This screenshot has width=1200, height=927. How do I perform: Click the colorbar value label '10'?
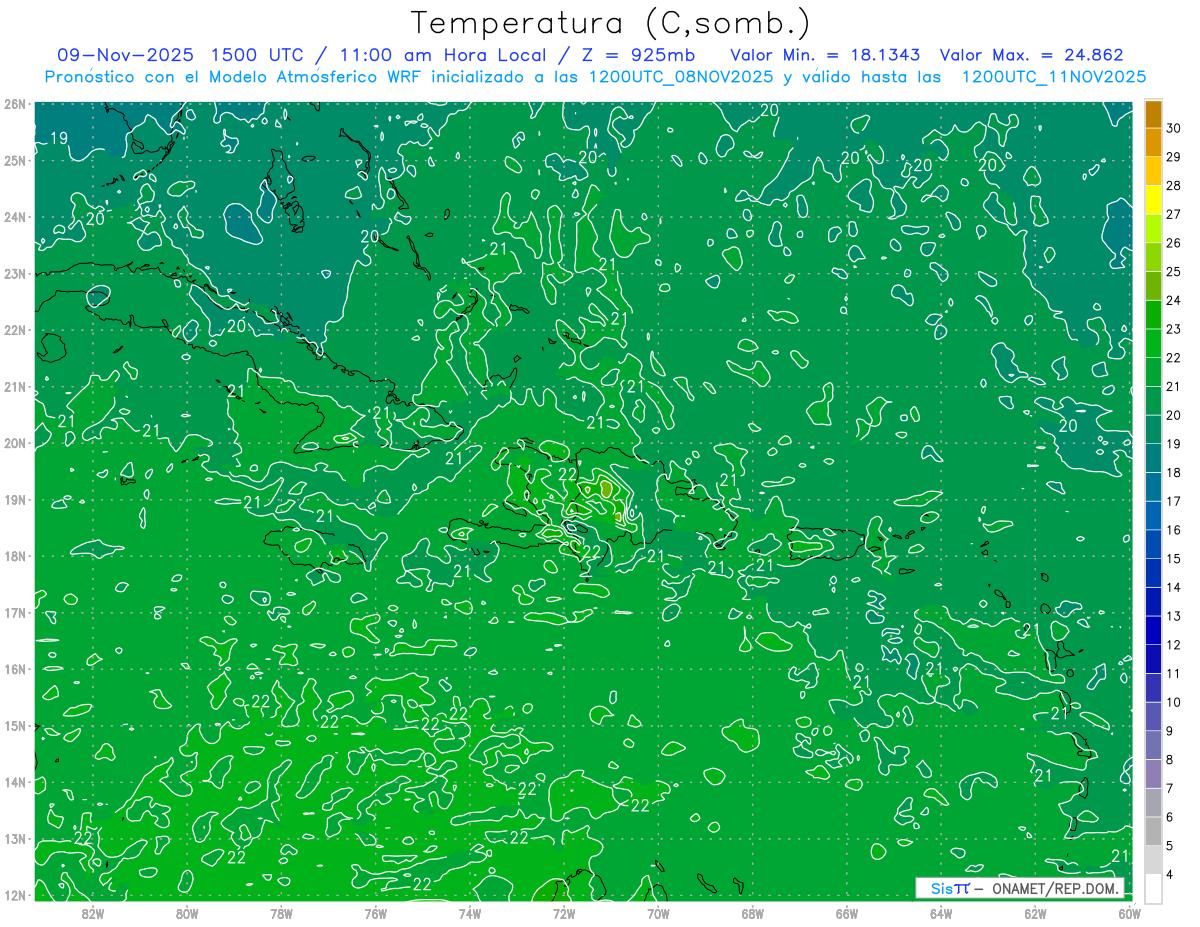[1173, 703]
